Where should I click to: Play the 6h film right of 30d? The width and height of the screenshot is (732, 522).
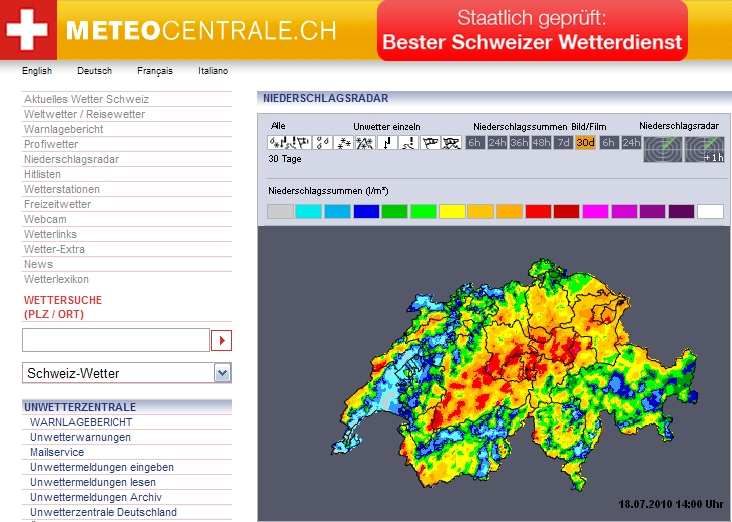coord(609,142)
